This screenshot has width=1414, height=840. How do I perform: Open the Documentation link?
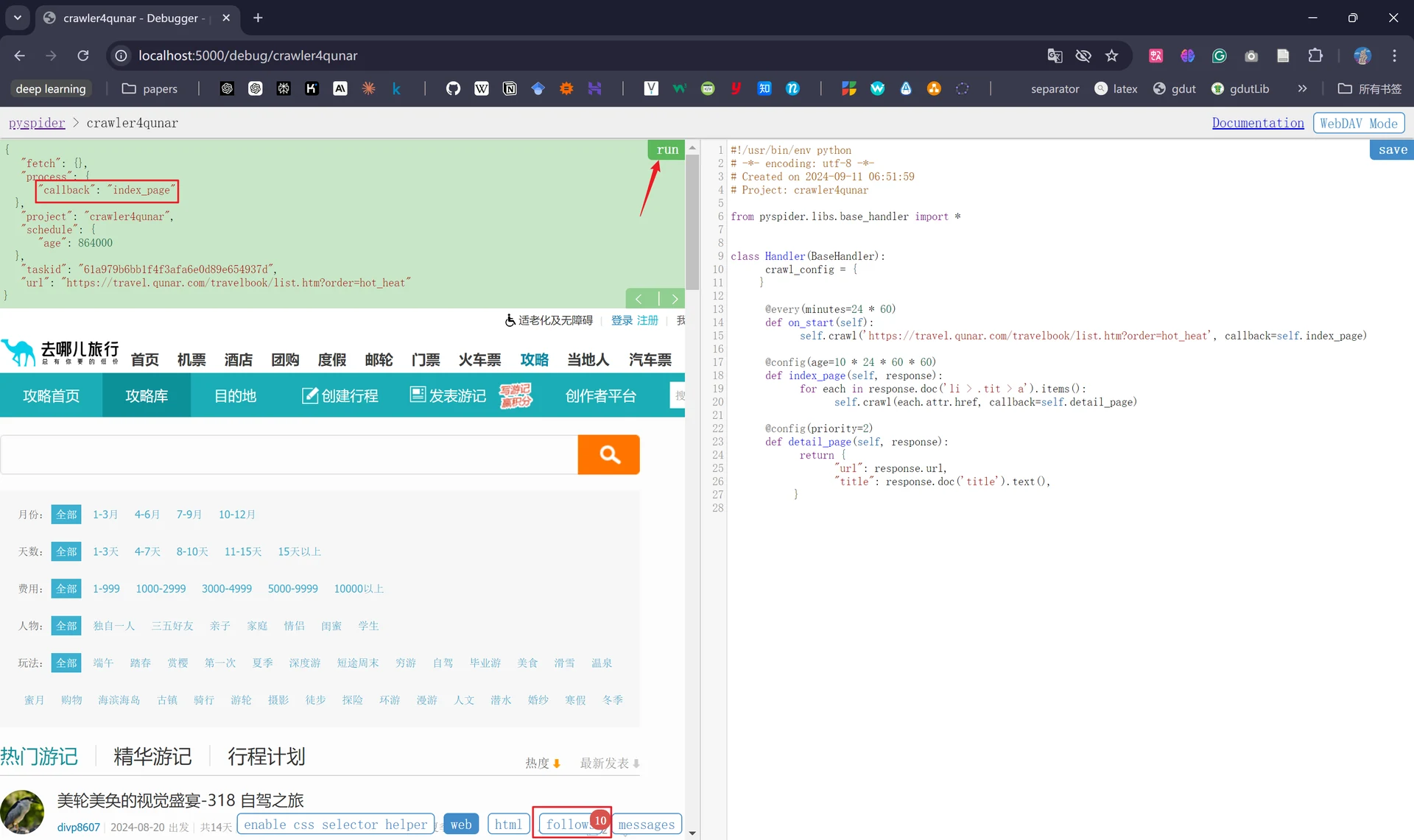click(x=1258, y=123)
